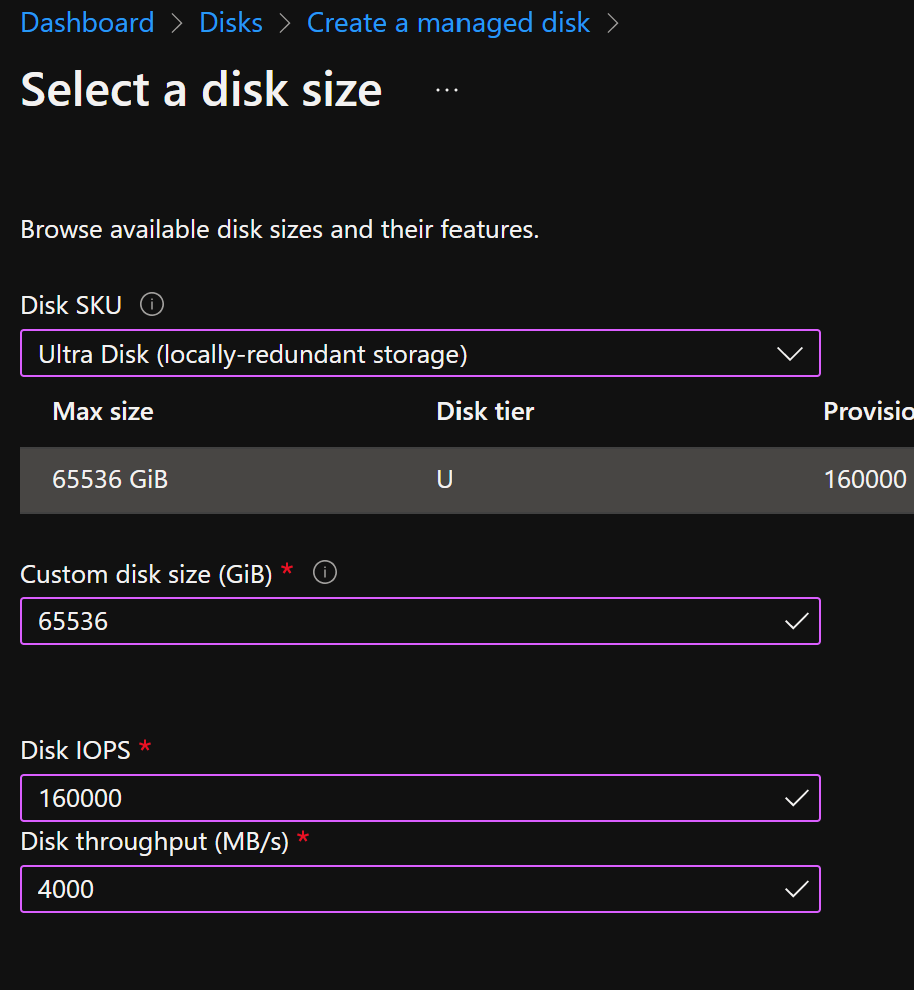Click the Max size column header
Screen dimensions: 914x990
[x=103, y=411]
